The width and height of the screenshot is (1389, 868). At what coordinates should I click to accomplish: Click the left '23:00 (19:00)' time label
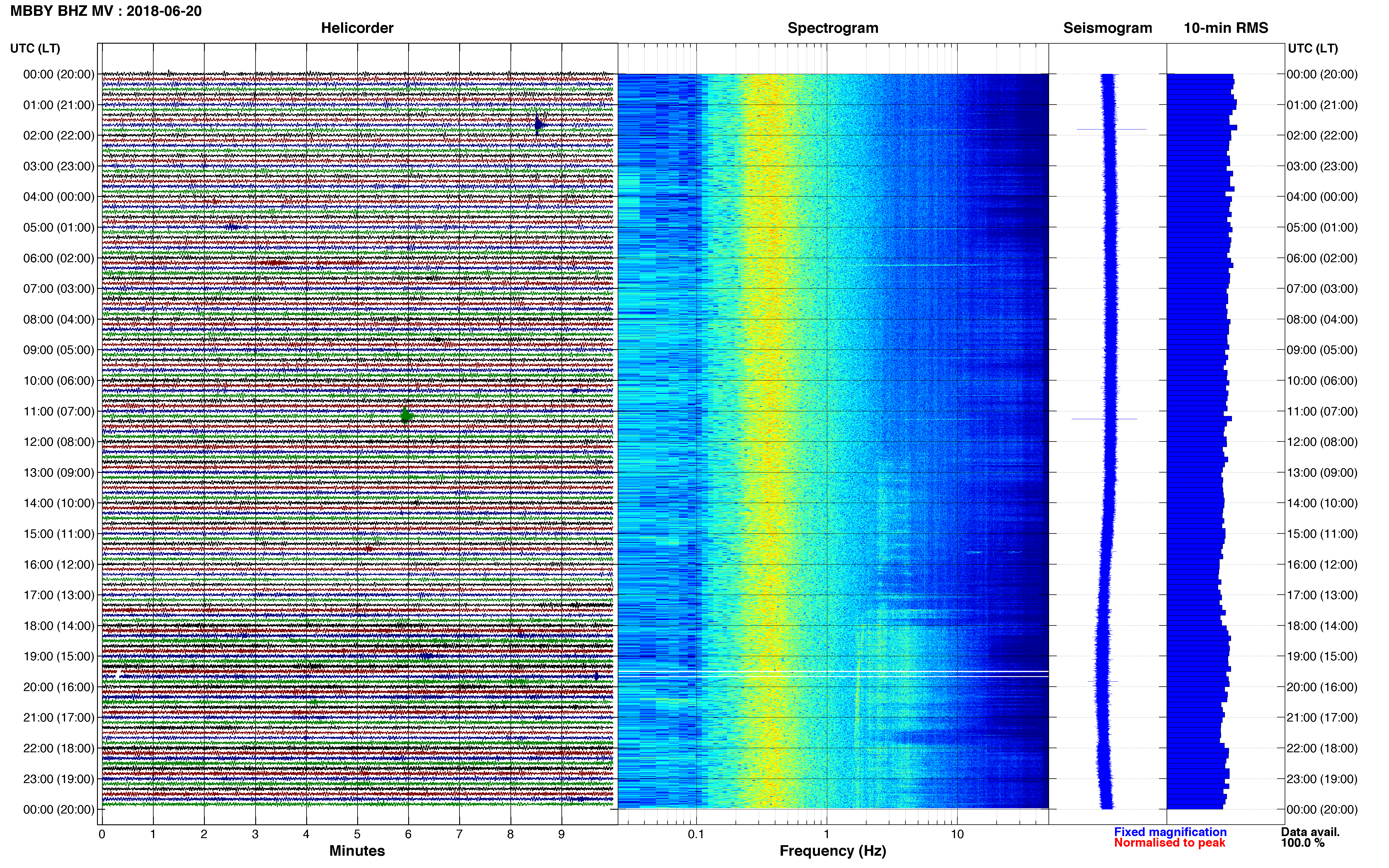pos(59,779)
